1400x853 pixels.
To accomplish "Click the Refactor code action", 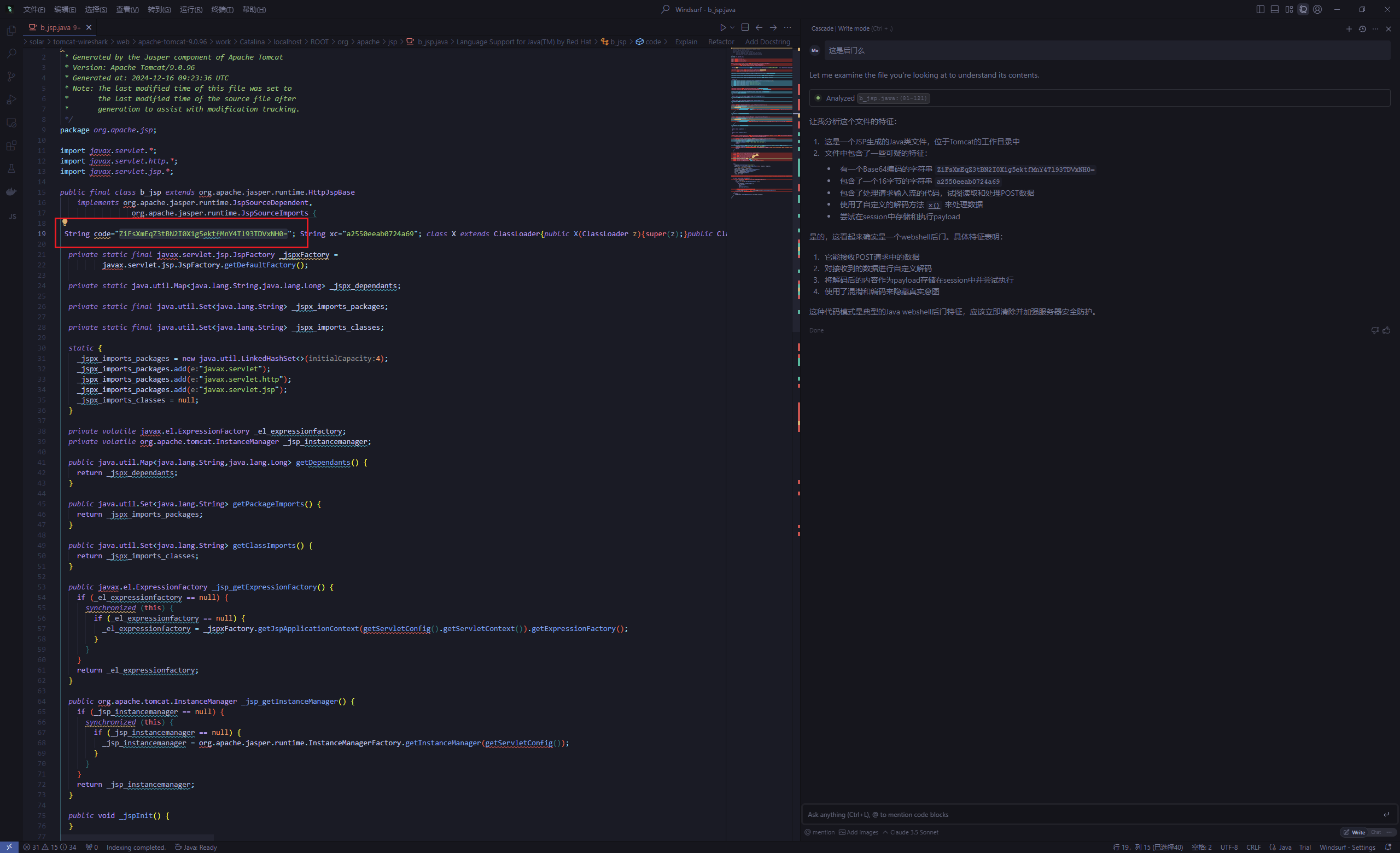I will click(721, 42).
